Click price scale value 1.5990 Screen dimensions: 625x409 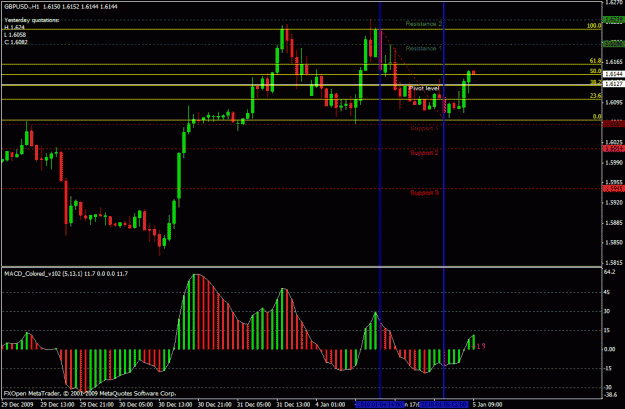(x=614, y=163)
